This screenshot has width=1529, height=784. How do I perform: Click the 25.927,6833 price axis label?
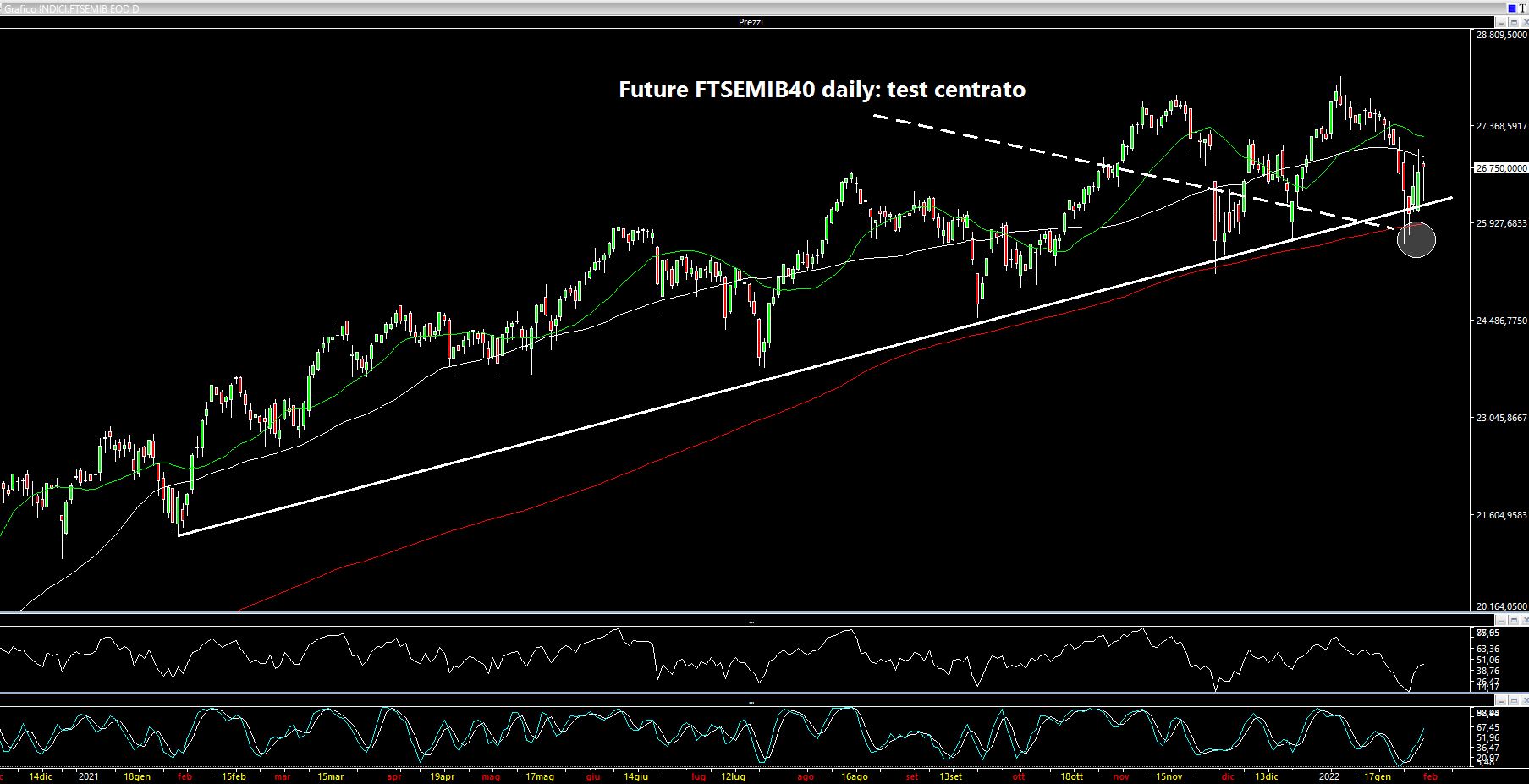1501,223
